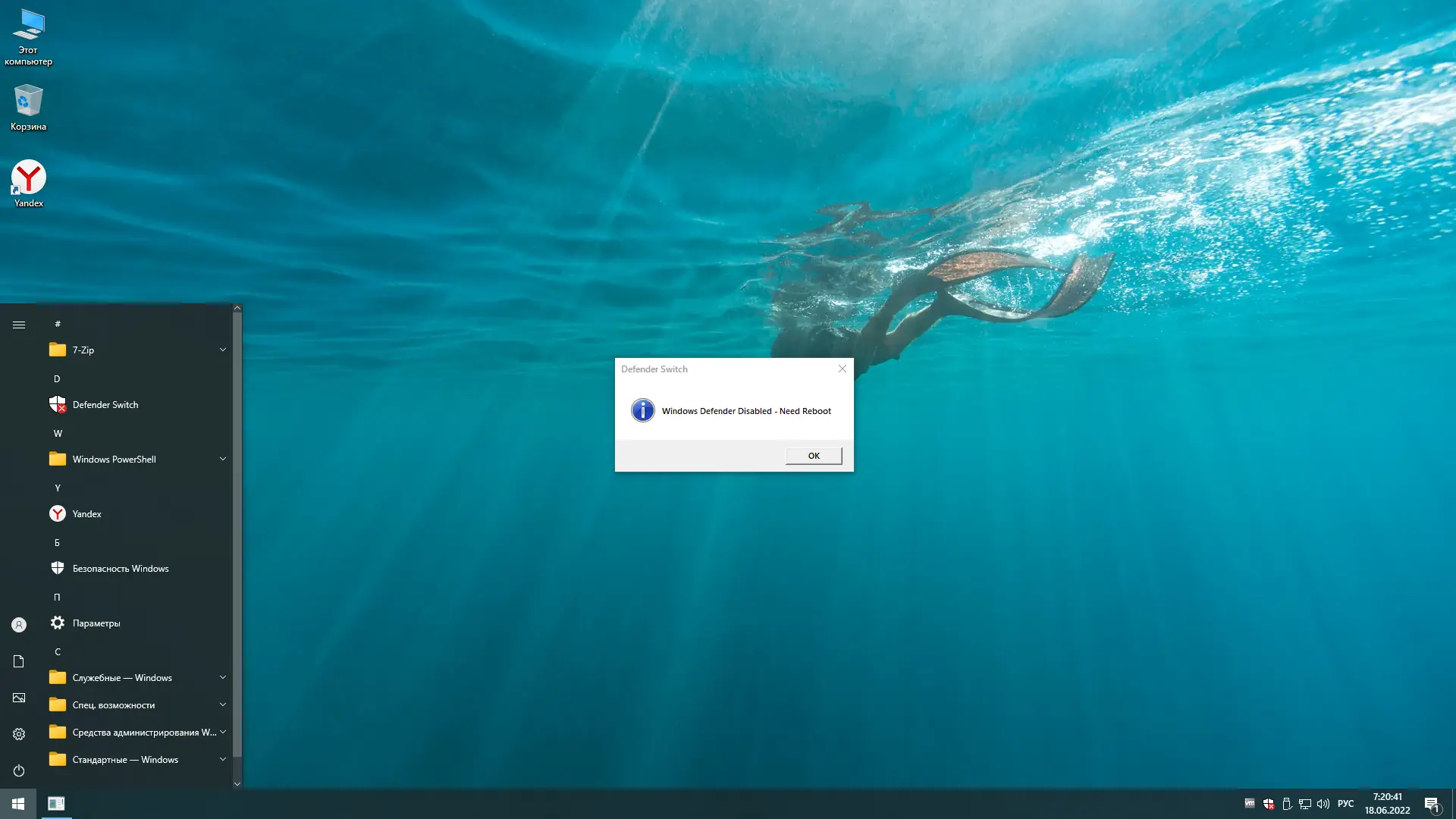Click scrollbar down arrow in app list
The width and height of the screenshot is (1456, 819).
pos(237,784)
